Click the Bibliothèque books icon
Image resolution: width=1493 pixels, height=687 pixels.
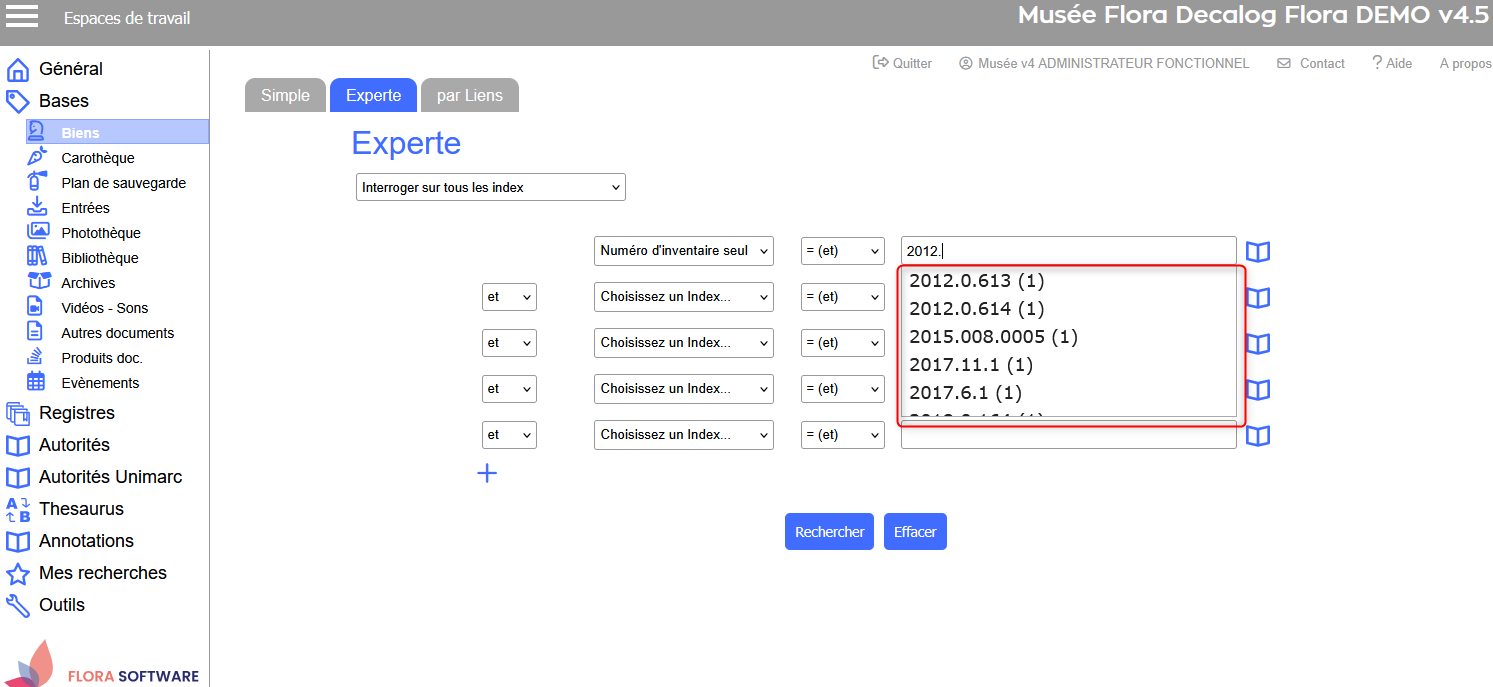[37, 257]
